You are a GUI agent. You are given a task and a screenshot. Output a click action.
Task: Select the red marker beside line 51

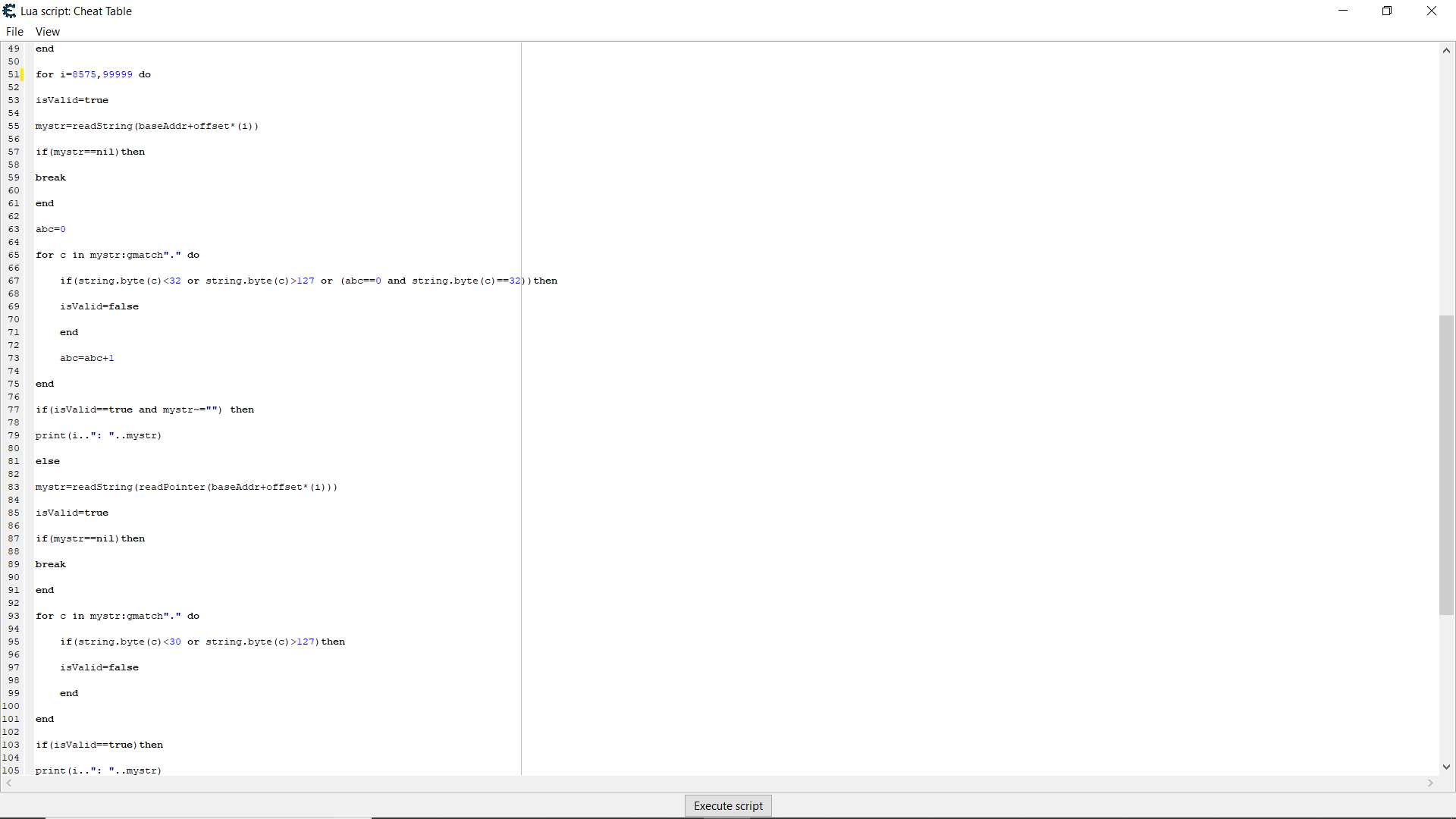pyautogui.click(x=23, y=74)
